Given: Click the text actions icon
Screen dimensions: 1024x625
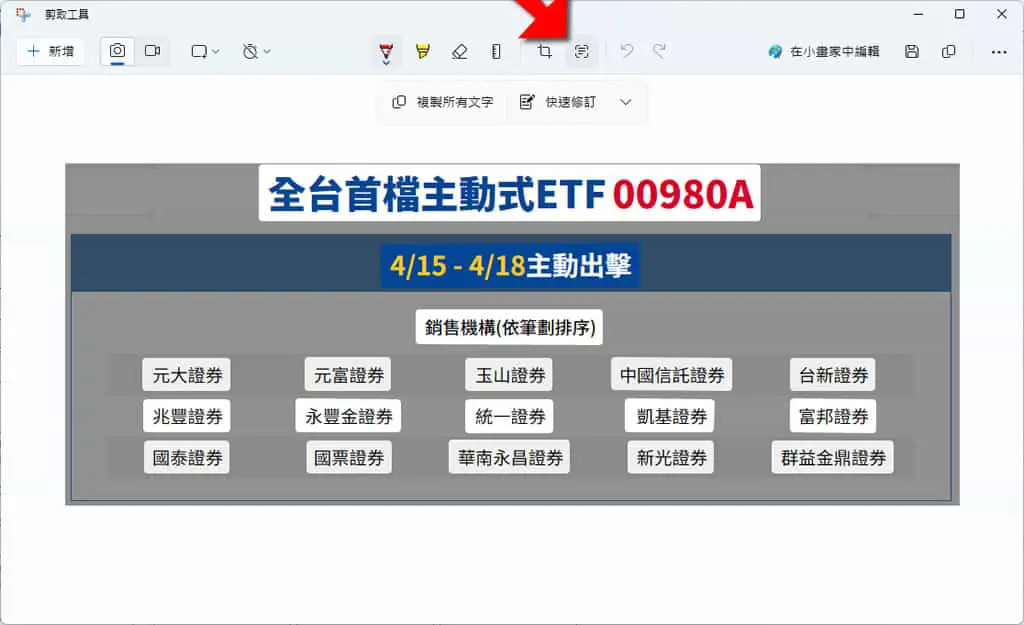Looking at the screenshot, I should click(581, 51).
